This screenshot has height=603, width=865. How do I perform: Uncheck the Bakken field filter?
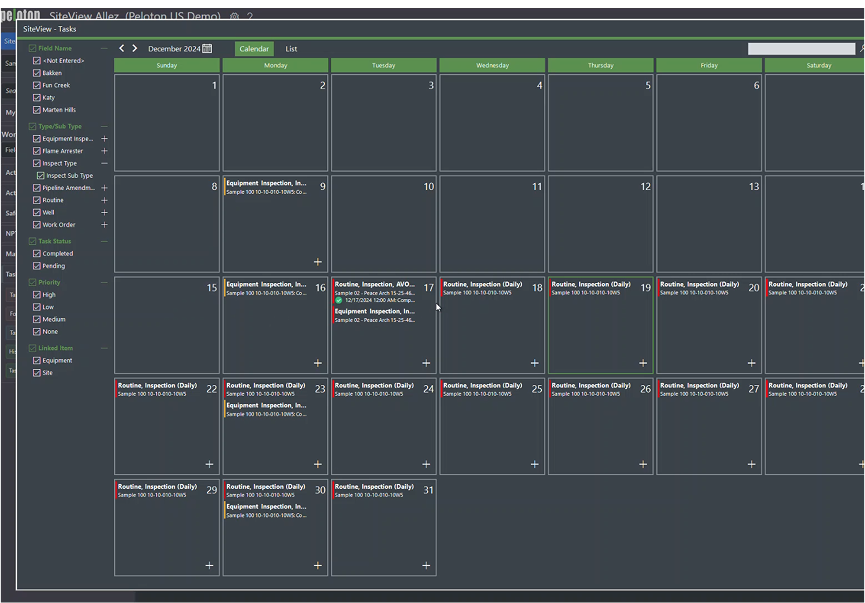pos(39,72)
